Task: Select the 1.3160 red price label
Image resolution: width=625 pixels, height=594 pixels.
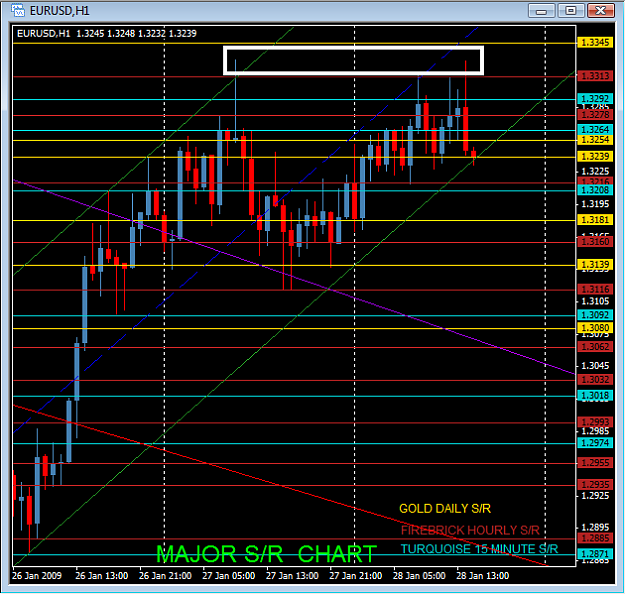Action: coord(595,242)
